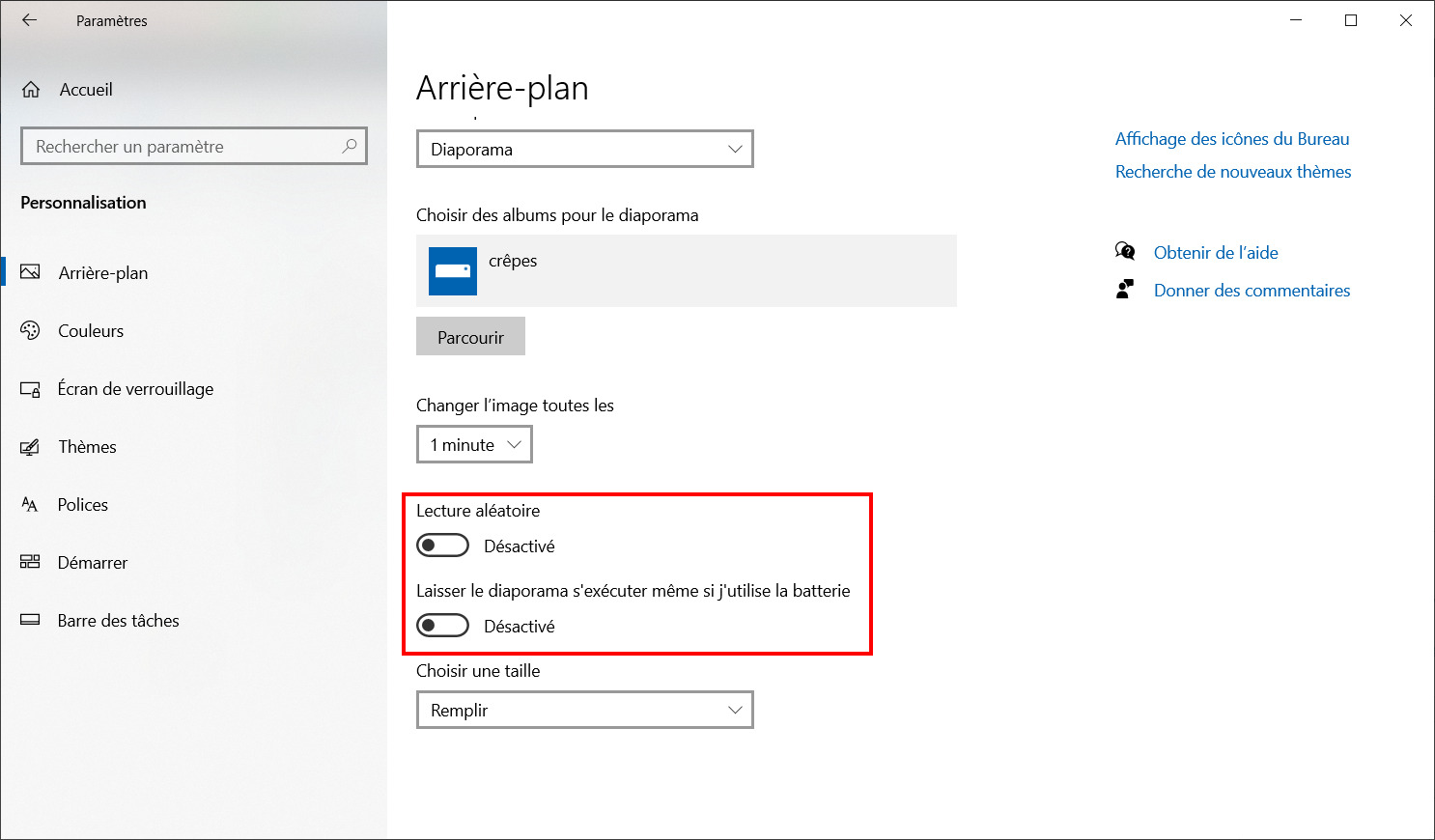Open Accueil via the home icon
The width and height of the screenshot is (1435, 840).
click(31, 90)
